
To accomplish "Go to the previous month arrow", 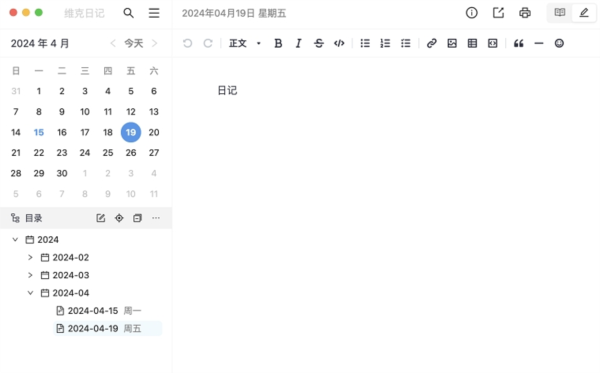I will pos(113,43).
